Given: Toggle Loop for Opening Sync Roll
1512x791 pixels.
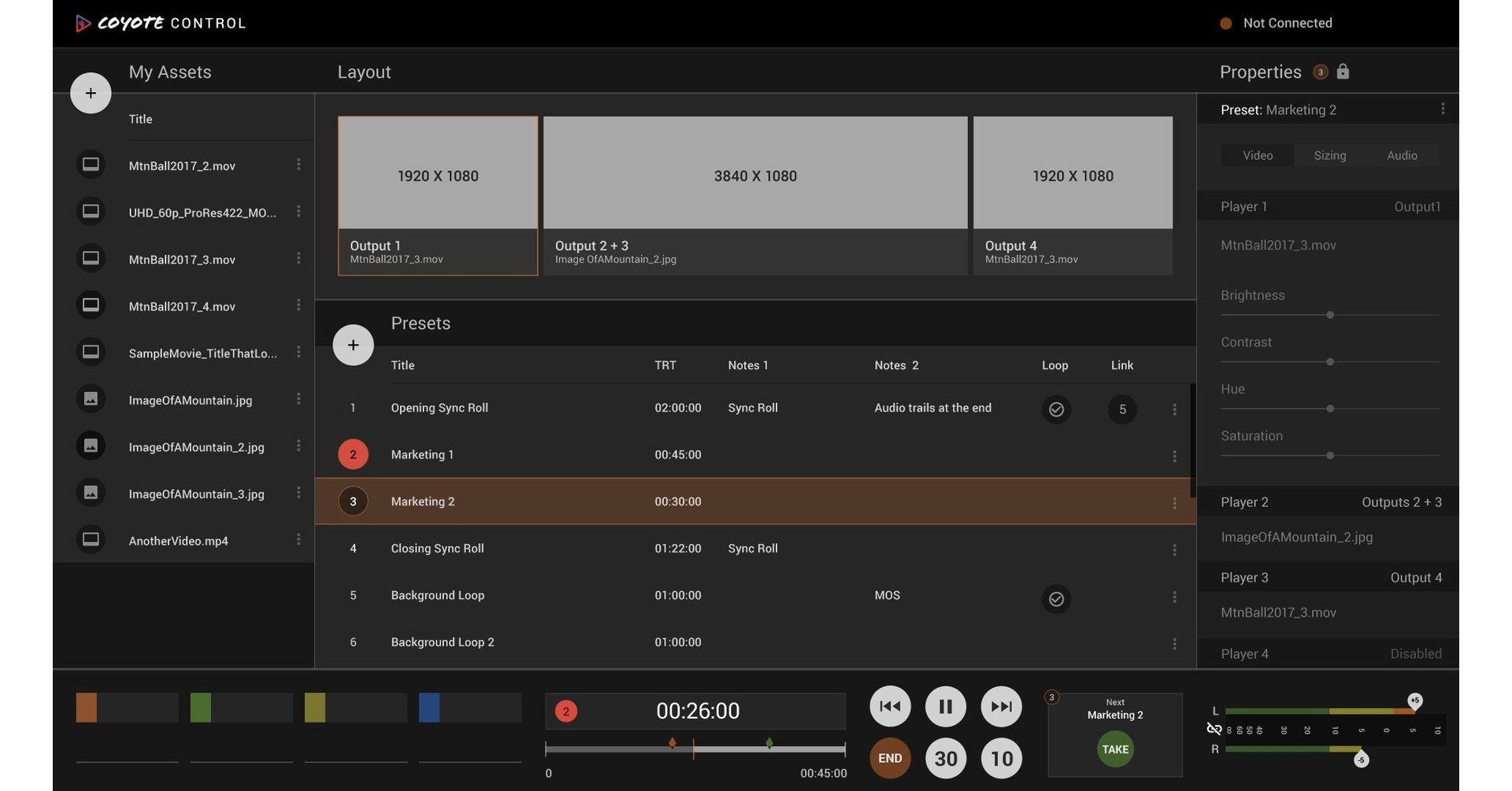Looking at the screenshot, I should point(1056,409).
